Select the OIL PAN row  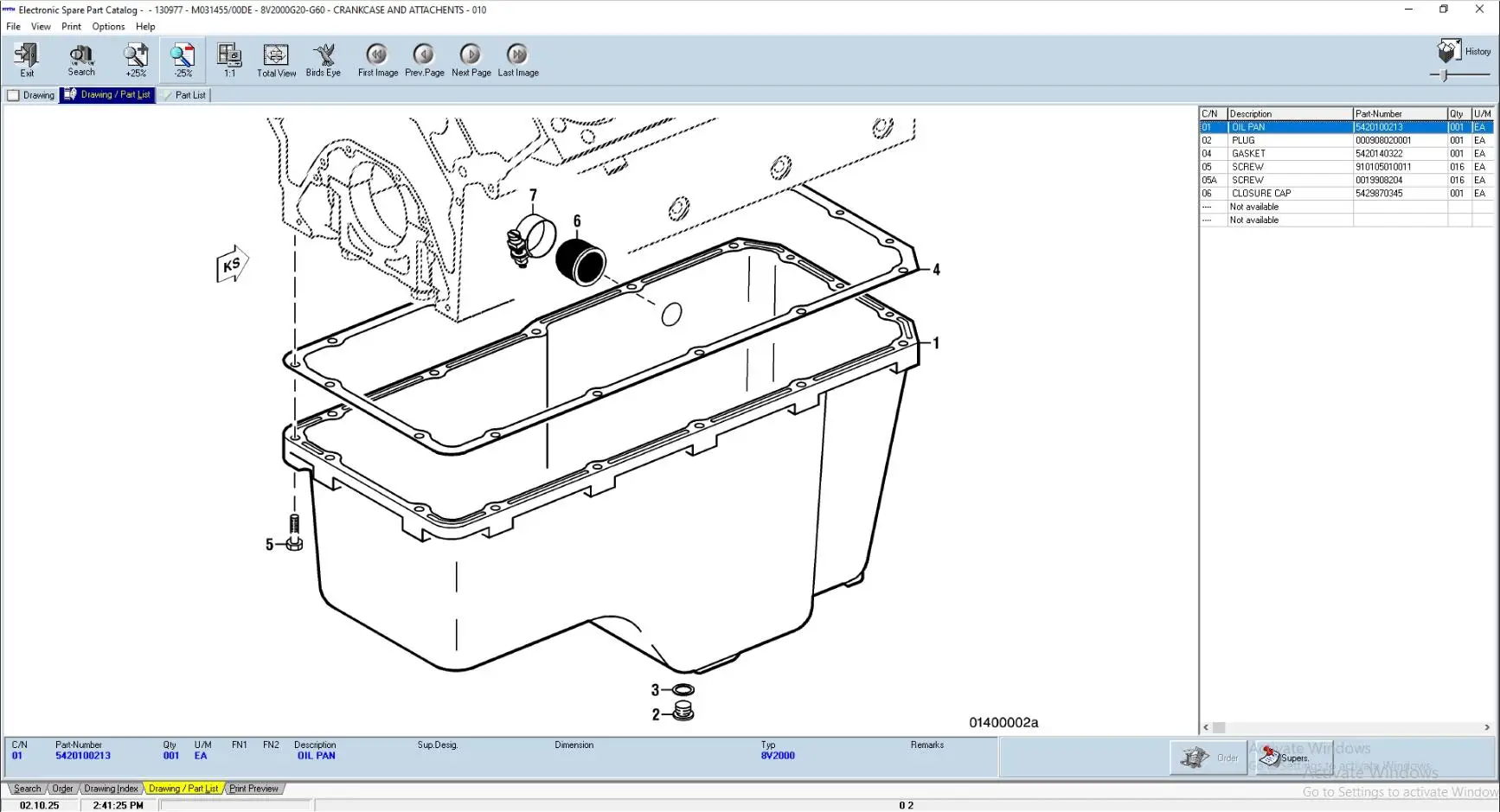[x=1346, y=127]
